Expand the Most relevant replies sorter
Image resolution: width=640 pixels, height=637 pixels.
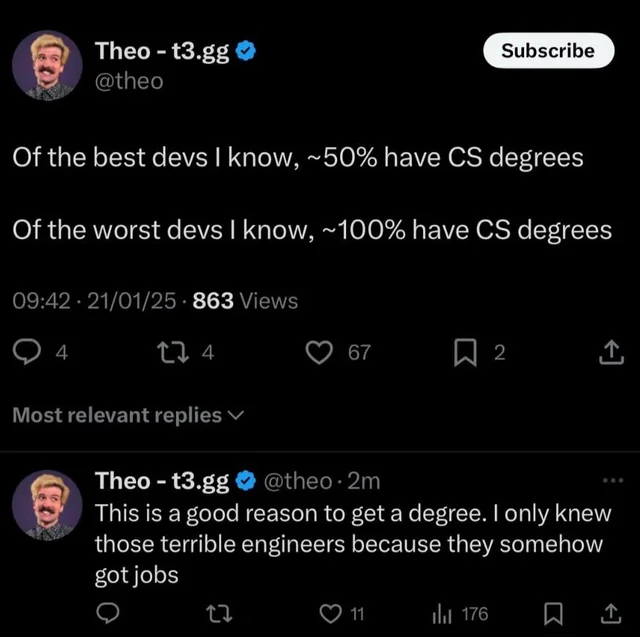tap(128, 414)
